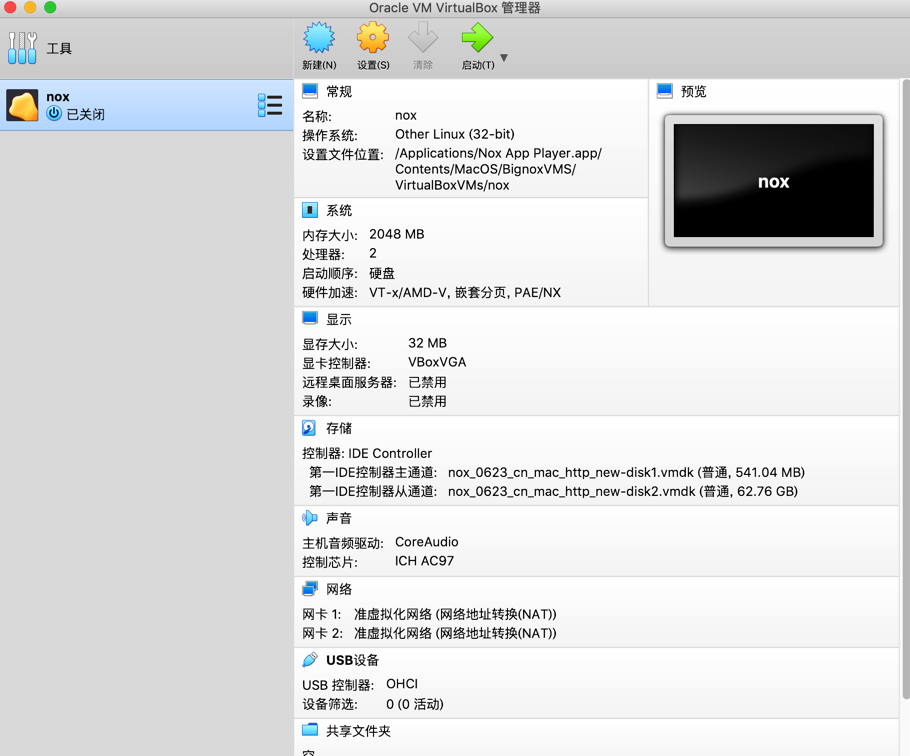Click the OHCI USB controller value

click(x=402, y=684)
